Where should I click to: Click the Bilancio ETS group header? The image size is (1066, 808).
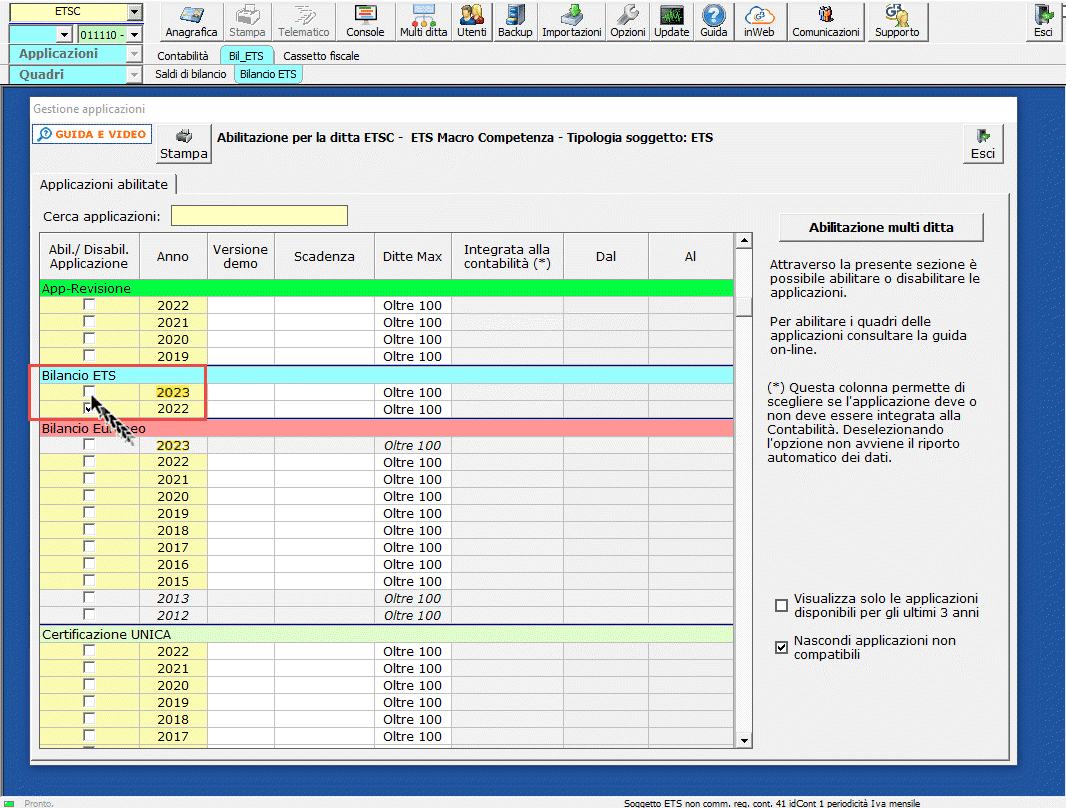[x=386, y=375]
